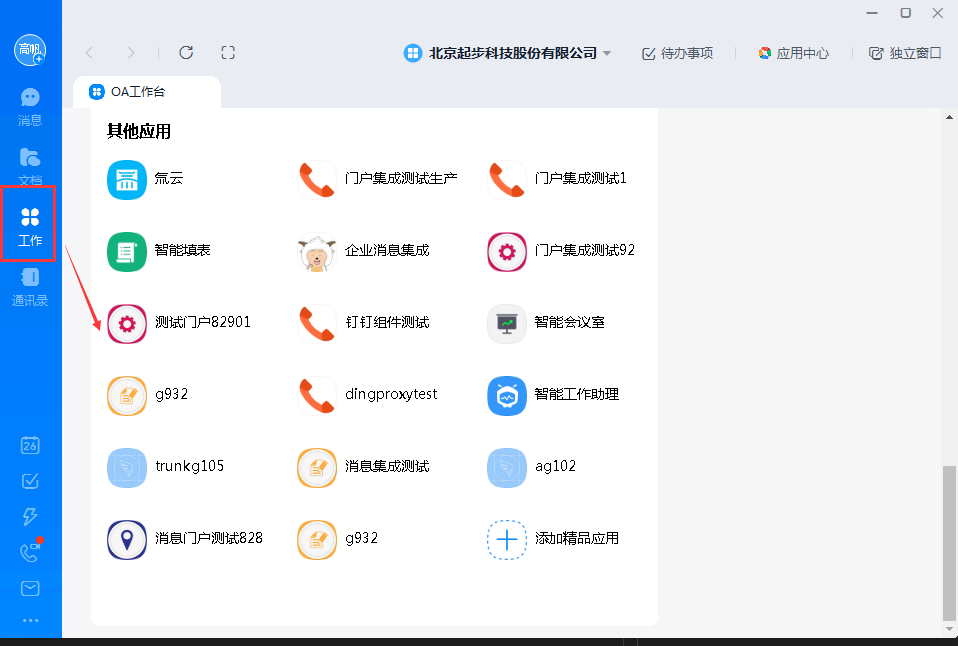Click the user avatar at top
The width and height of the screenshot is (958, 646).
[x=30, y=50]
